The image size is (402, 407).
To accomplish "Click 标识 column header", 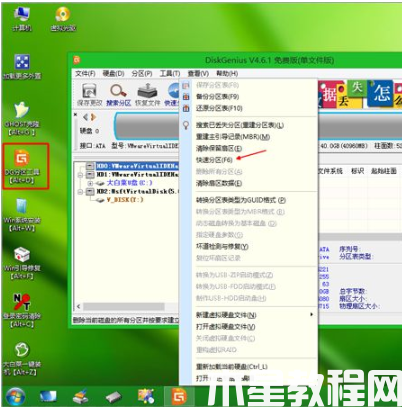I will point(357,171).
